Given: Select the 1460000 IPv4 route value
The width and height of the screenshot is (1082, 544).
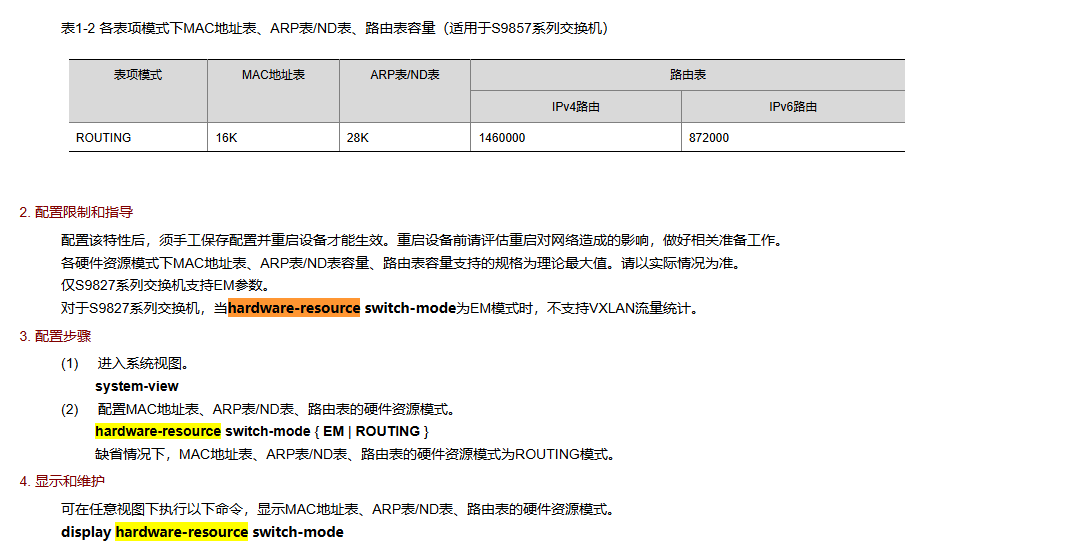Looking at the screenshot, I should [502, 138].
